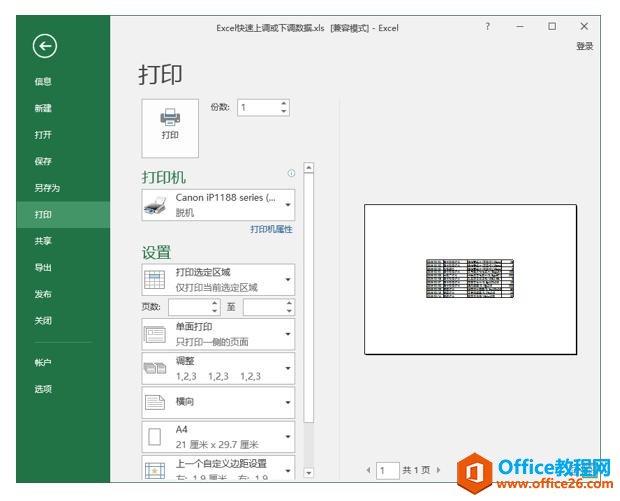Open 信息 in the sidebar

[x=43, y=81]
